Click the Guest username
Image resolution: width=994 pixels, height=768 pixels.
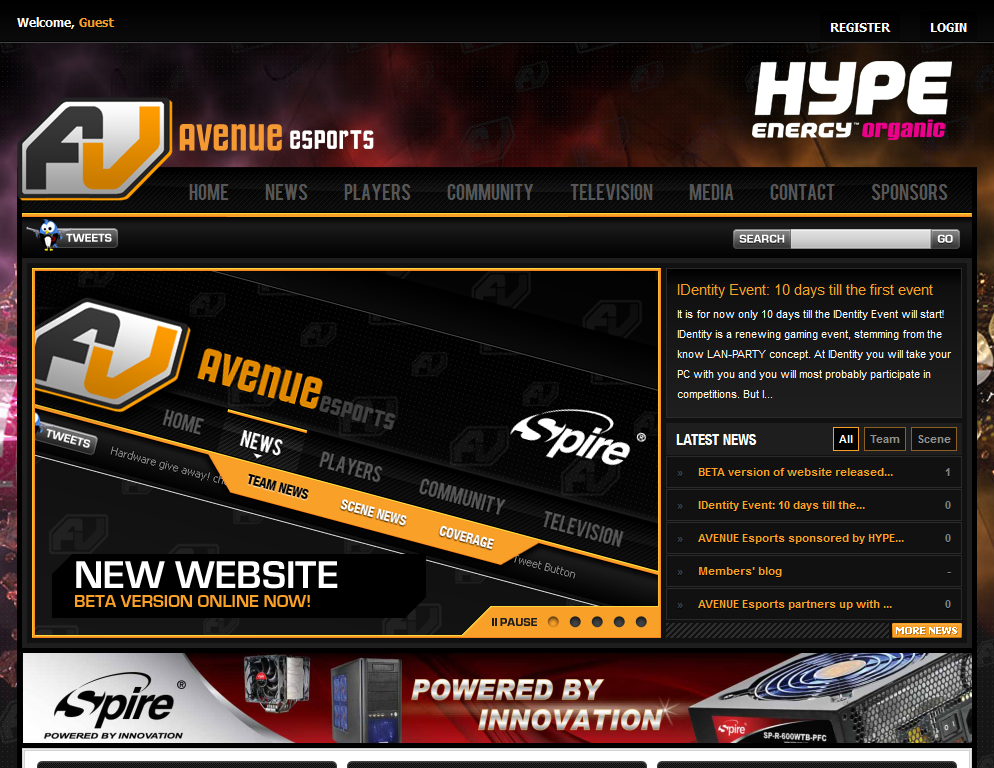pos(96,22)
